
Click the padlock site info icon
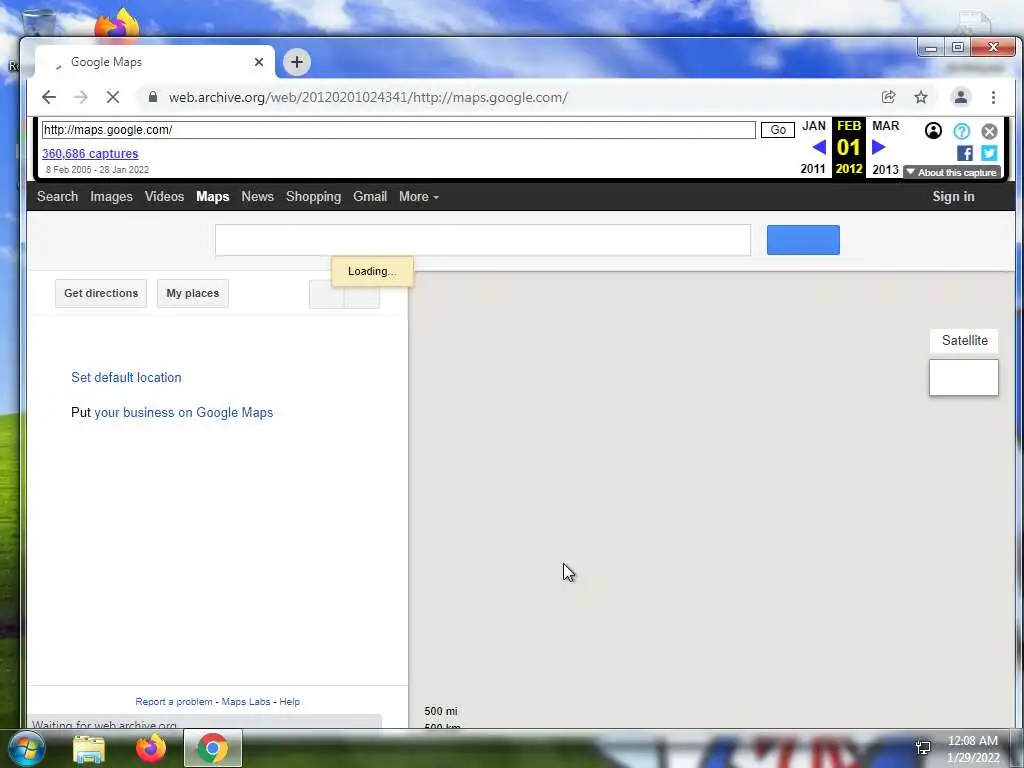pos(153,97)
